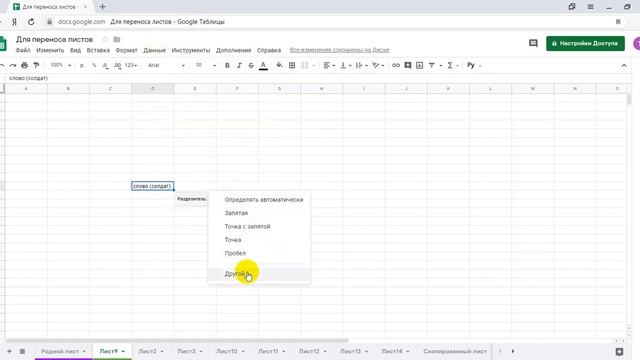Screen dimensions: 640x360
Task: Switch to the Родной лист tab
Action: coord(63,351)
